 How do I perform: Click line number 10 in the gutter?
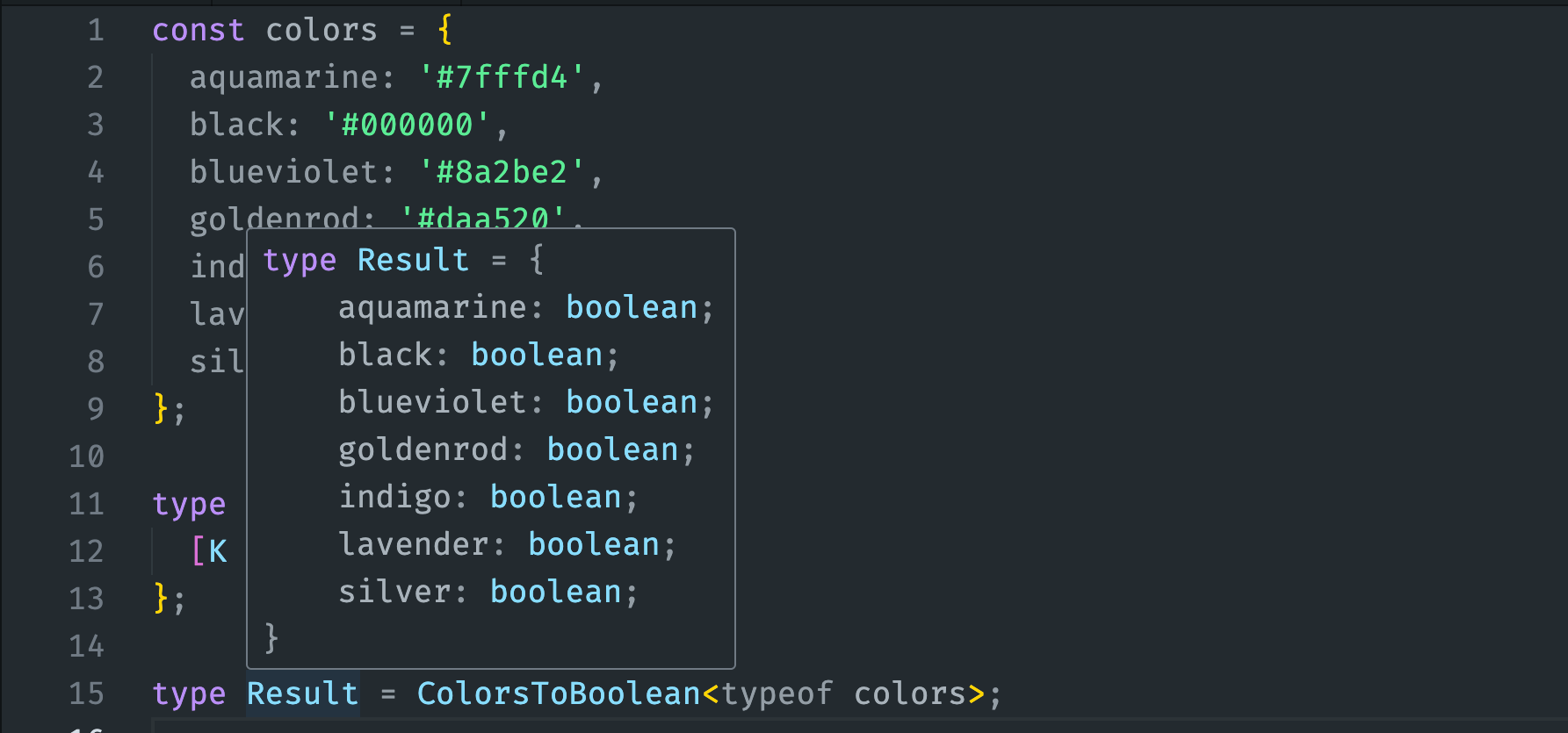click(x=87, y=456)
